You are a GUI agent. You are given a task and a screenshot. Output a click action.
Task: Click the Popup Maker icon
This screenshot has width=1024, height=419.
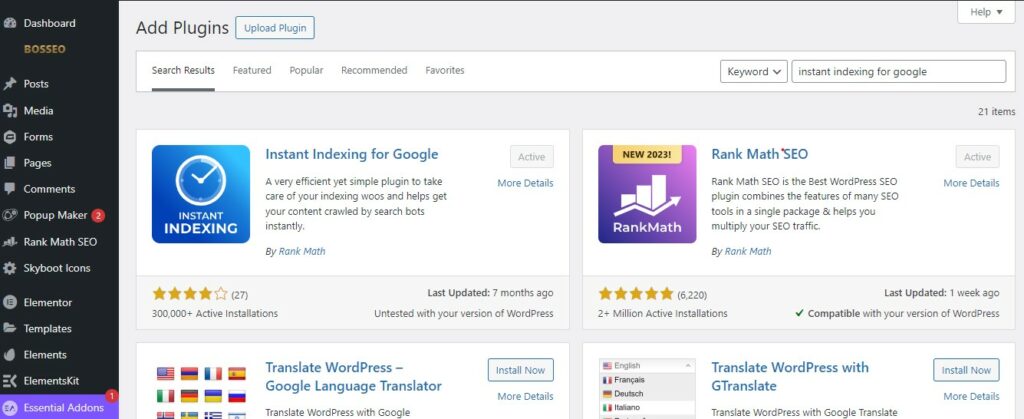click(x=9, y=215)
